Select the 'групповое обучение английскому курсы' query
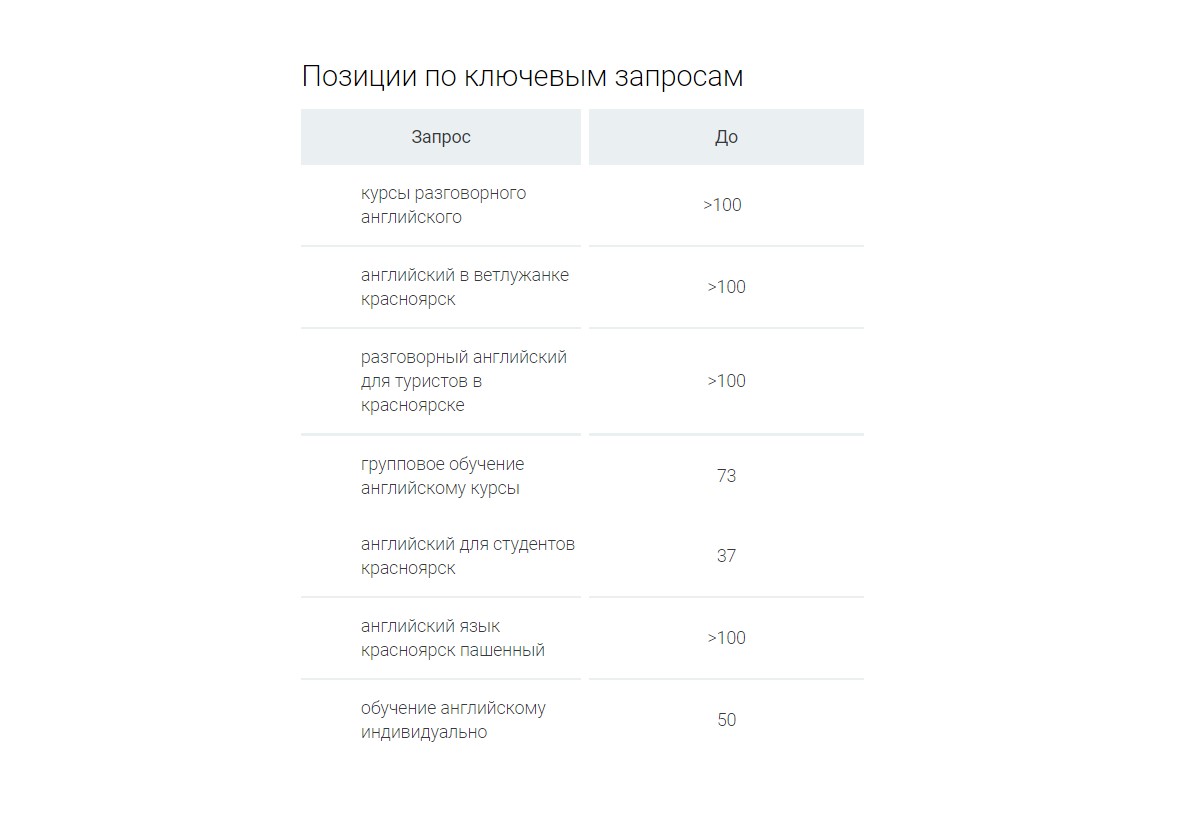1200x818 pixels. point(442,476)
